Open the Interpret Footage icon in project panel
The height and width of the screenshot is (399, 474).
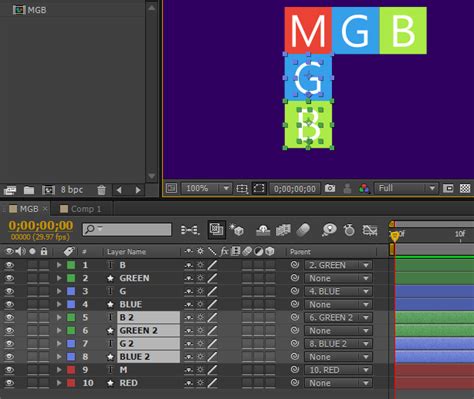(x=10, y=190)
